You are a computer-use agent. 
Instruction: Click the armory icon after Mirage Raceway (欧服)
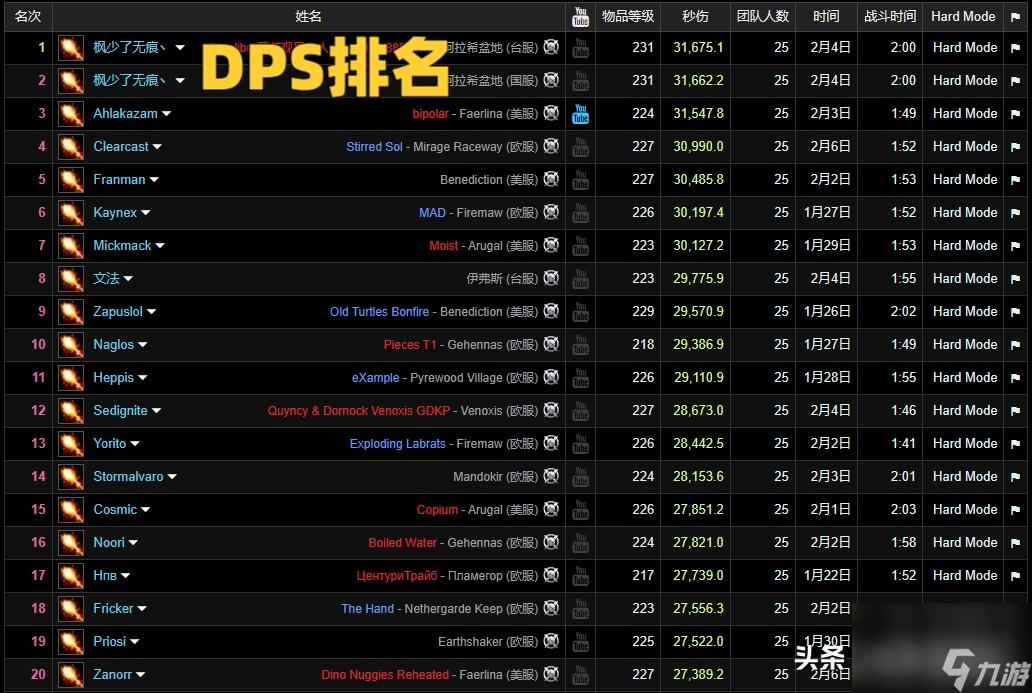click(x=552, y=146)
